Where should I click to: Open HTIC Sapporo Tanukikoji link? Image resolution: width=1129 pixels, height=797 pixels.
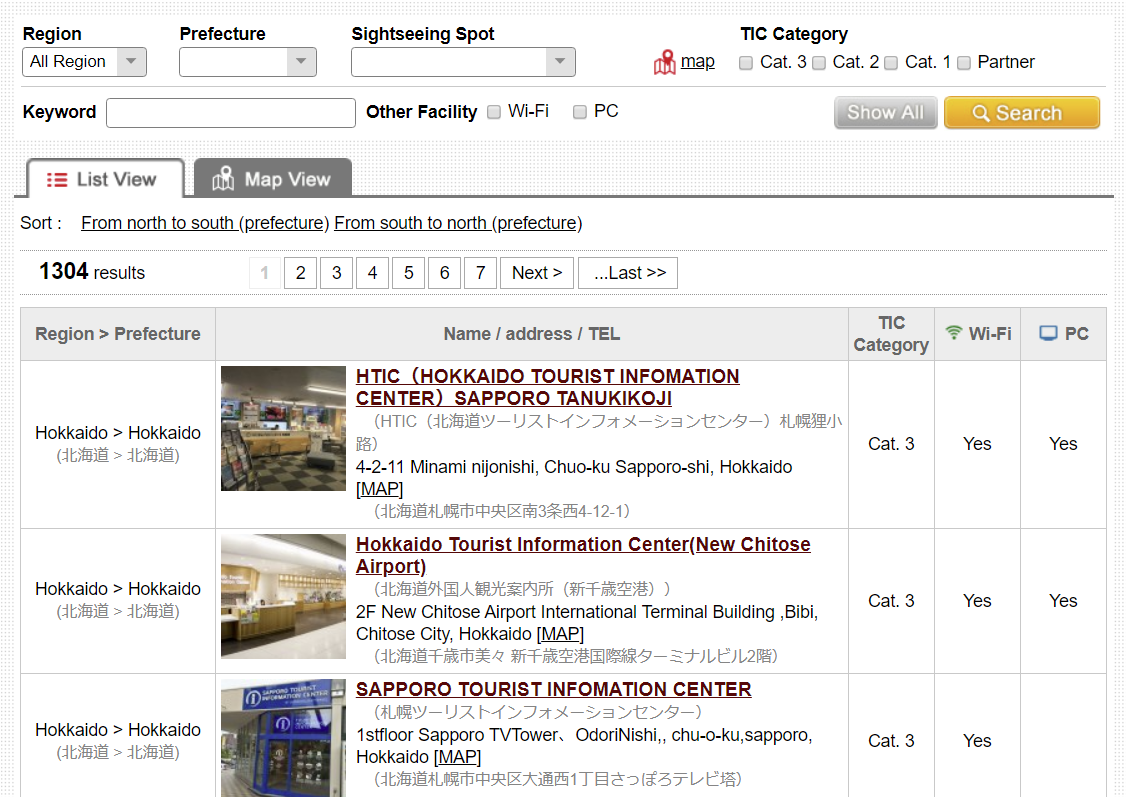coord(547,387)
